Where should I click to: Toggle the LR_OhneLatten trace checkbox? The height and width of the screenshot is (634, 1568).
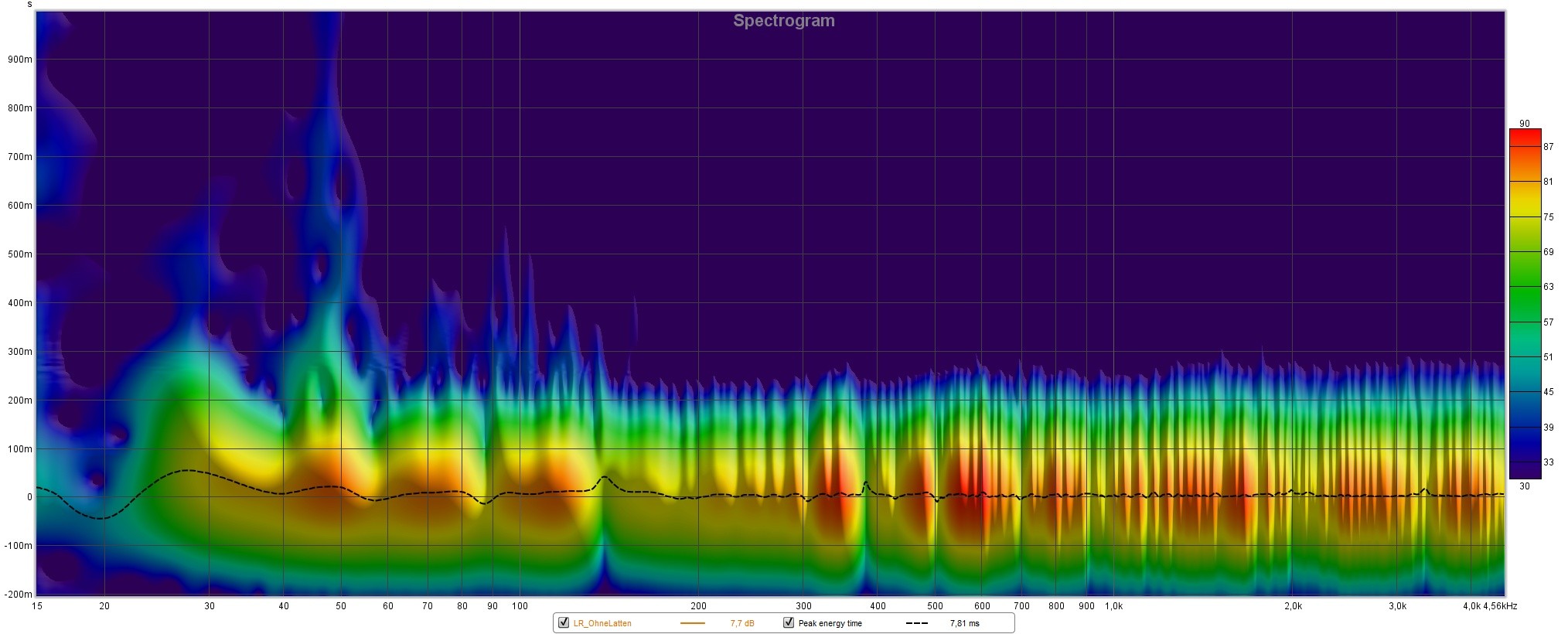coord(564,622)
